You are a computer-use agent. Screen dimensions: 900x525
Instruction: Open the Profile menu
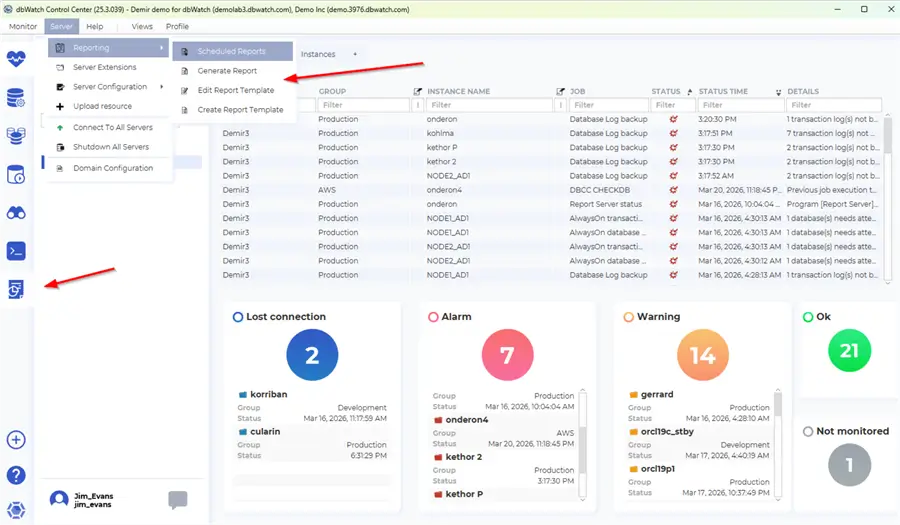click(177, 26)
